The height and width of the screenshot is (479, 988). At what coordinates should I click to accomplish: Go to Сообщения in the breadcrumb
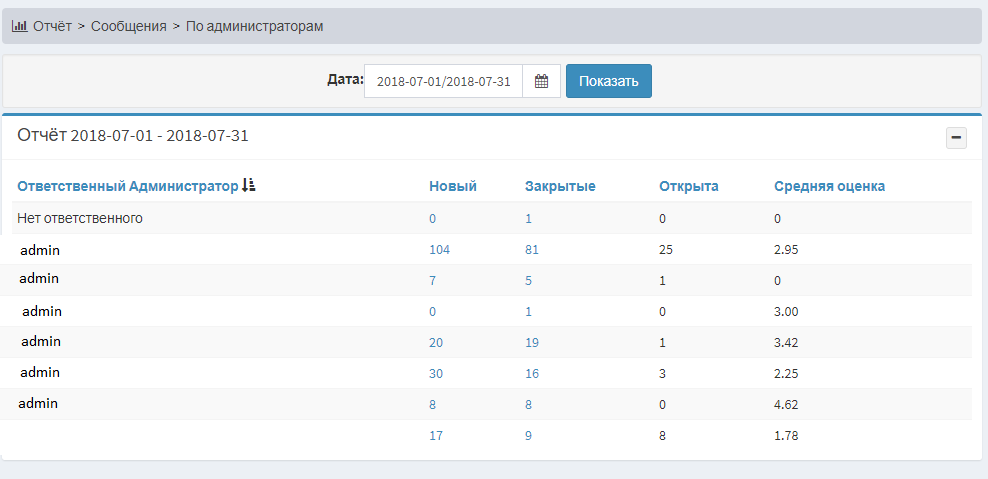click(x=128, y=26)
